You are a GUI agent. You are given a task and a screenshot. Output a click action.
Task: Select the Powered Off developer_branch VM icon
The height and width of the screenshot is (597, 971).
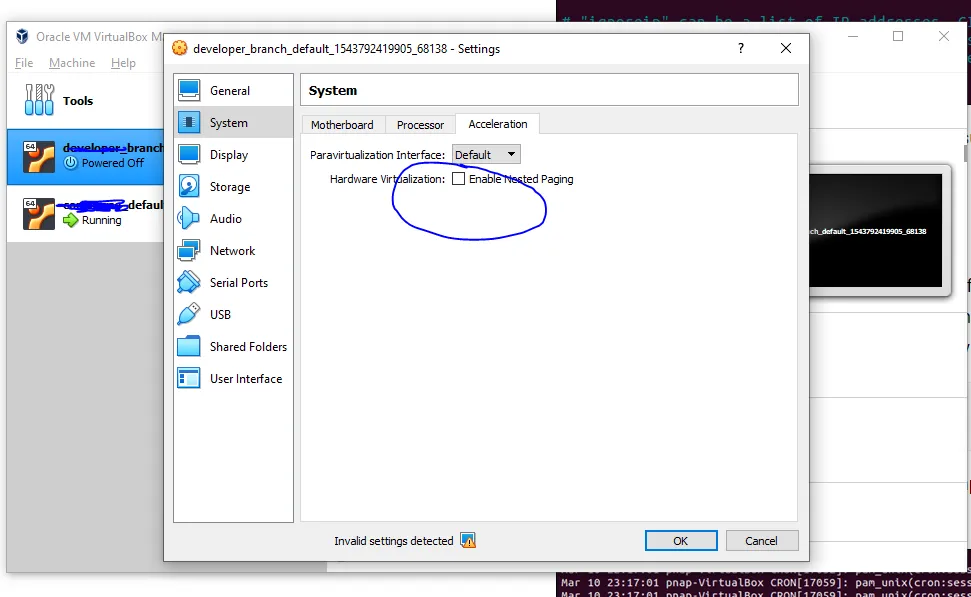pos(38,157)
